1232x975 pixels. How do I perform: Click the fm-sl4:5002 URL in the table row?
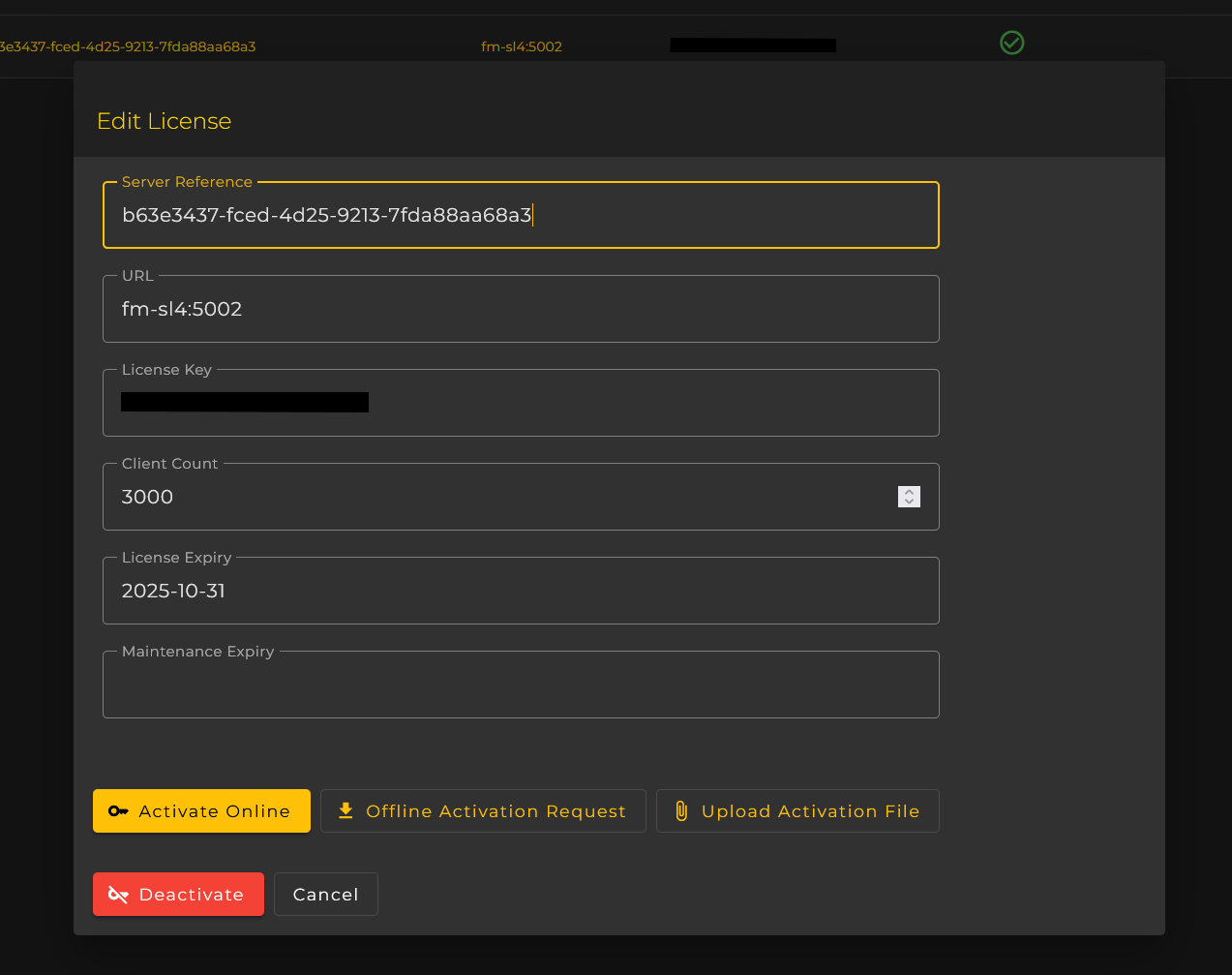[x=522, y=46]
